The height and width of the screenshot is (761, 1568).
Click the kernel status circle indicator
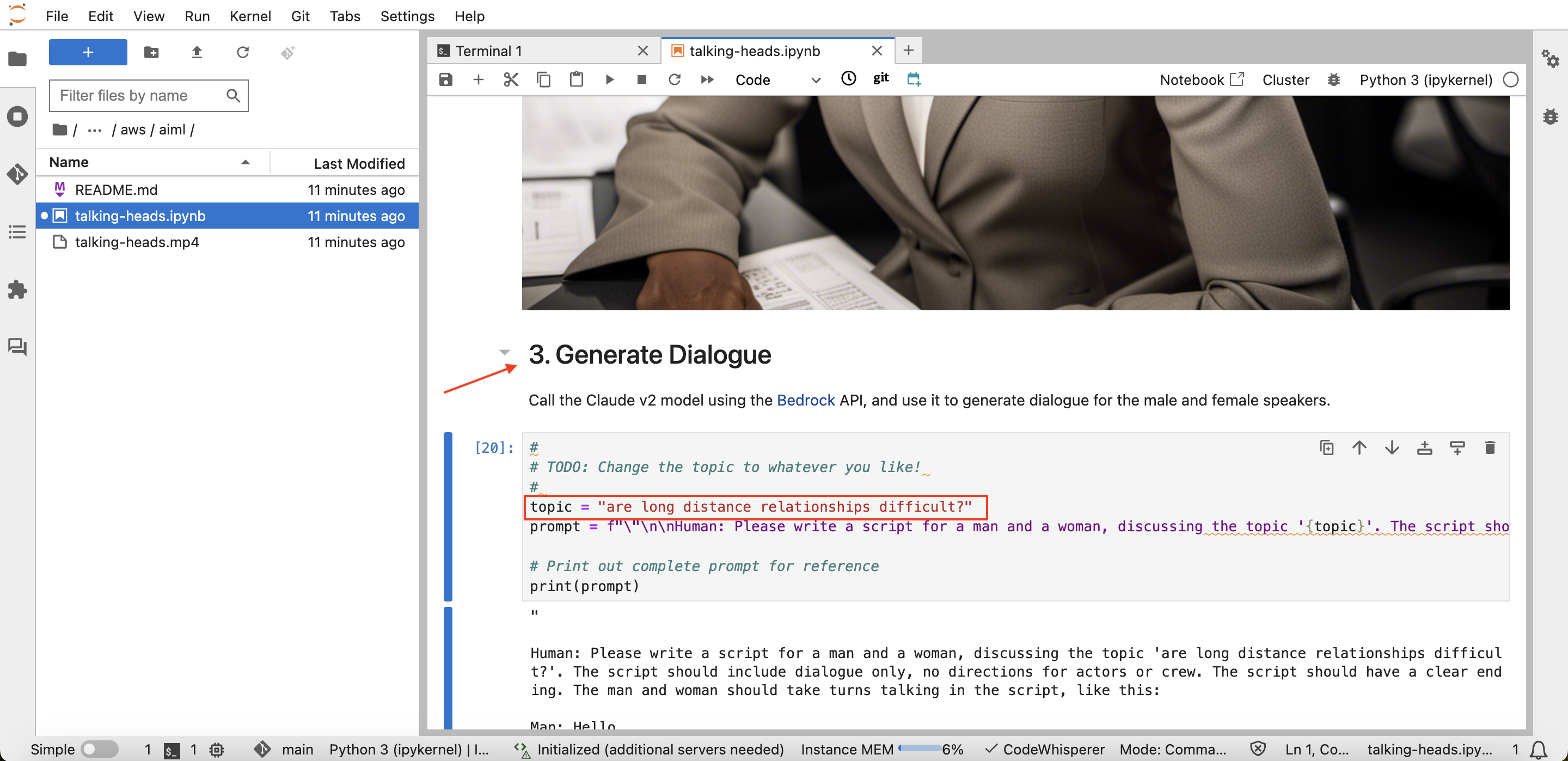point(1511,80)
